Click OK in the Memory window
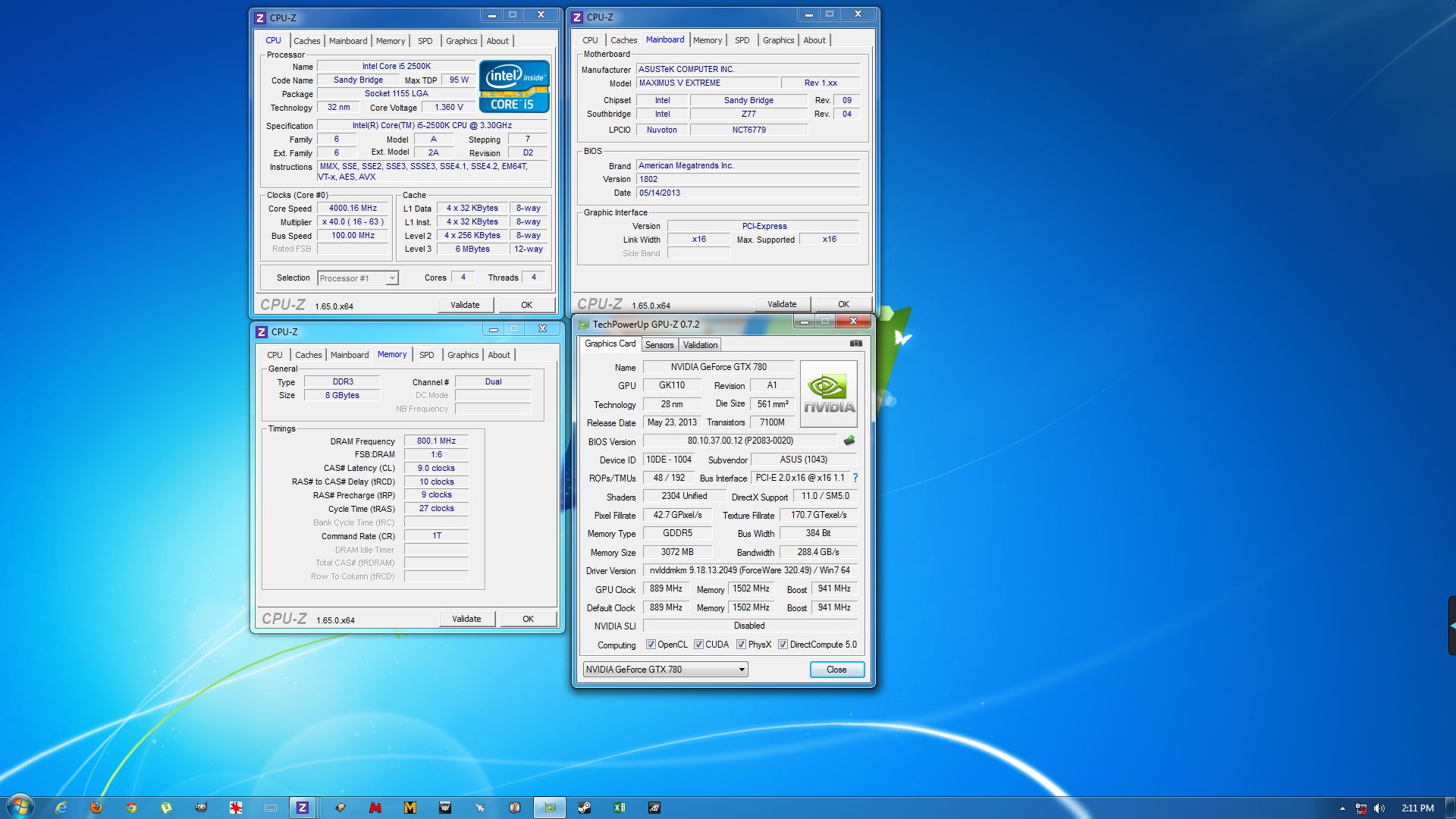 click(528, 619)
